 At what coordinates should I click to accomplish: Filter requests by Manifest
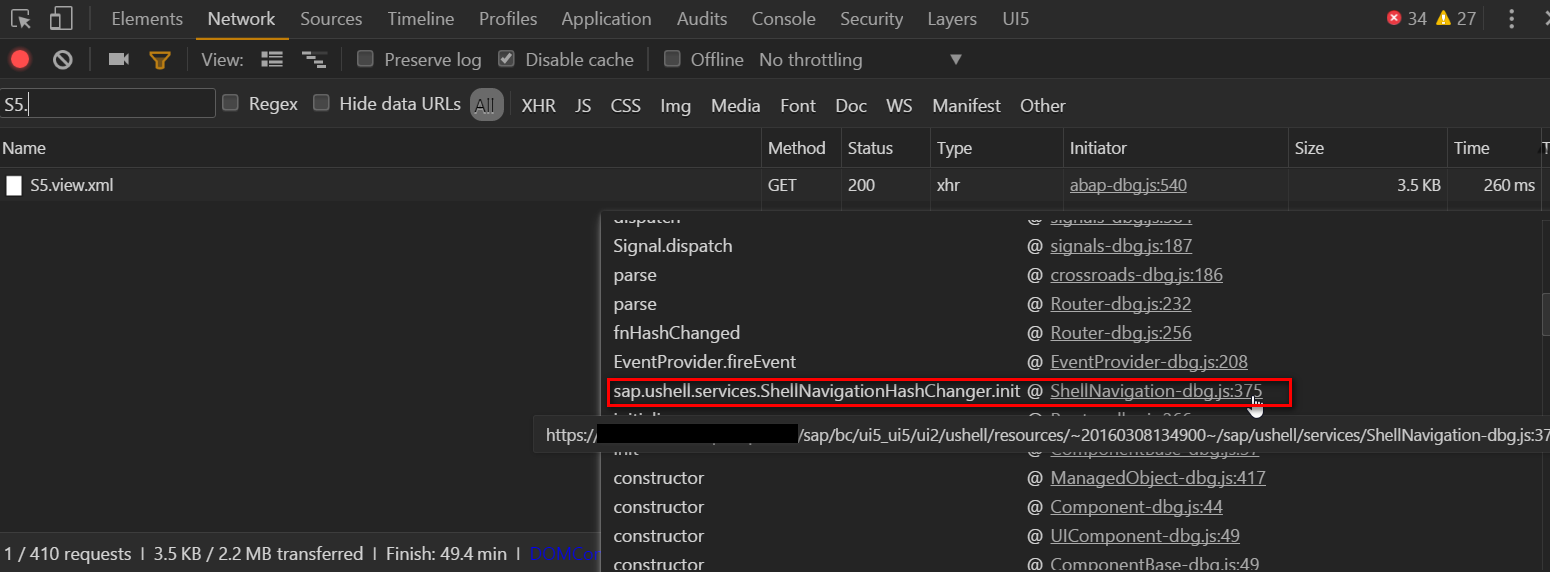coord(967,105)
